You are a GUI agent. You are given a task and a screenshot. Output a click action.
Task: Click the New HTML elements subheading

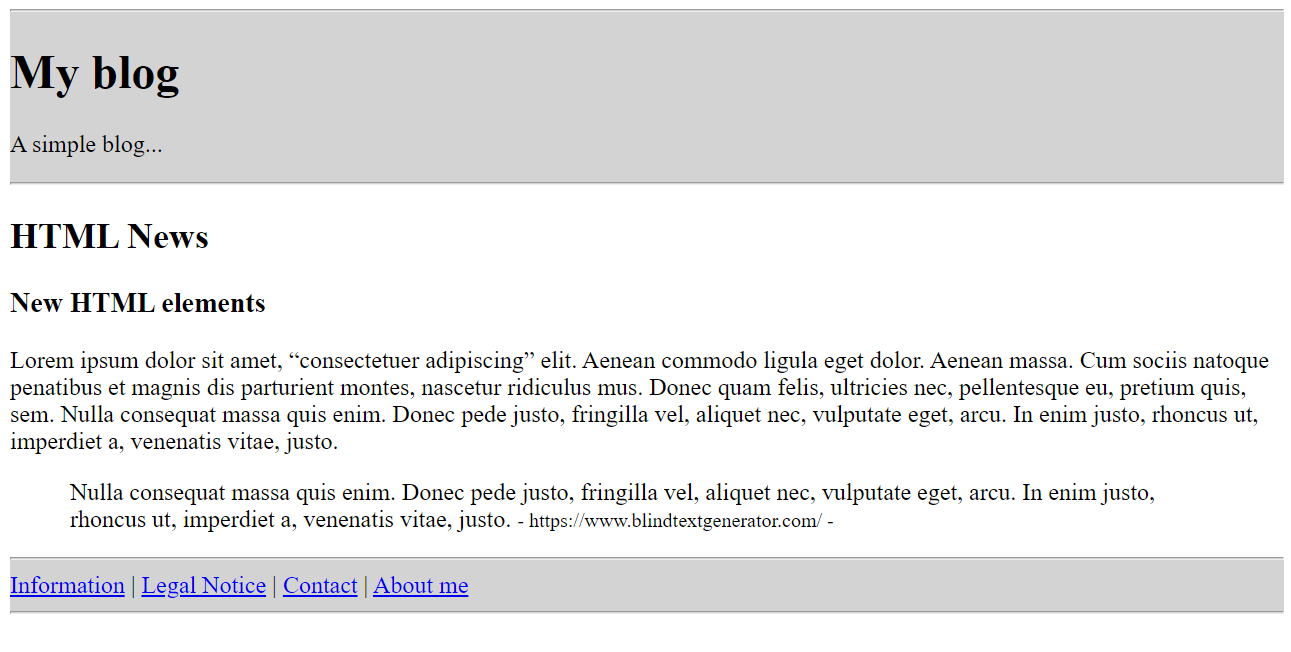tap(138, 303)
